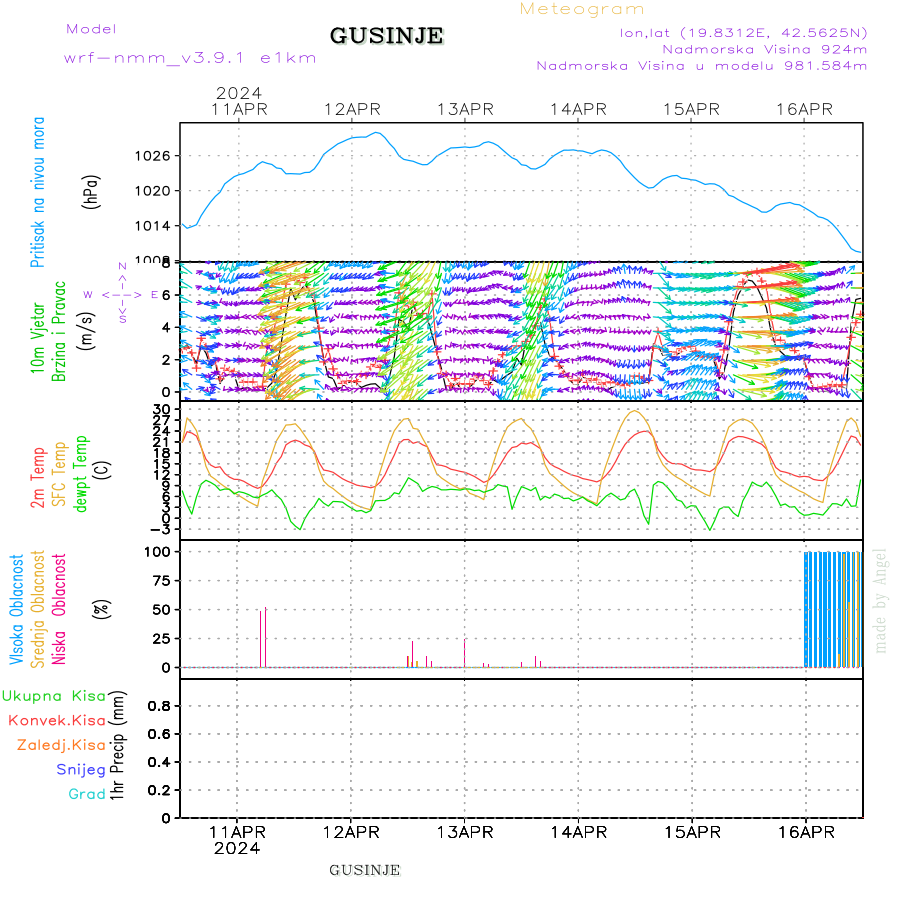This screenshot has width=900, height=900.
Task: Click the 'Srednja Oblacnost' orange legend label
Action: click(x=37, y=610)
